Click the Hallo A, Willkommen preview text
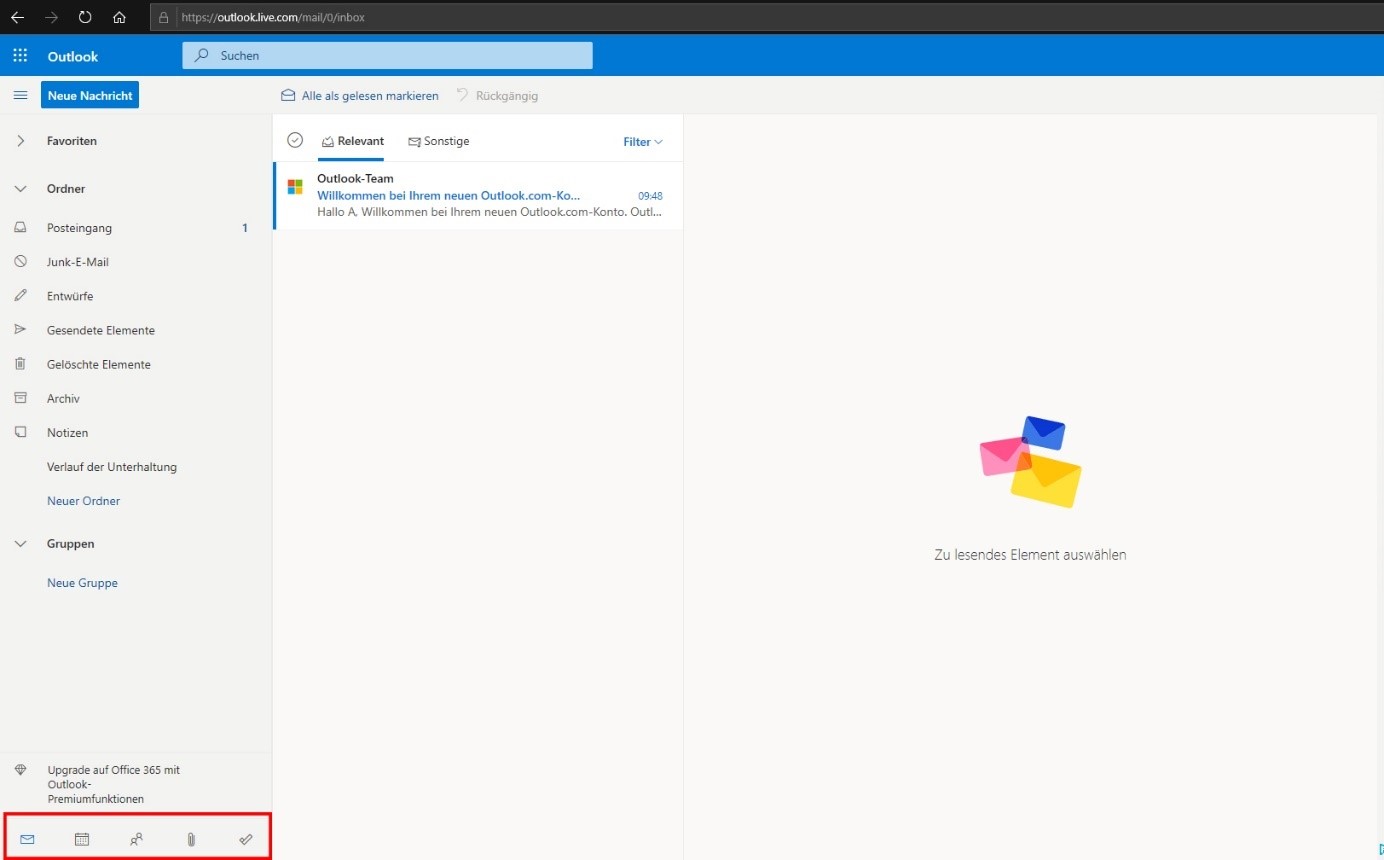The image size is (1384, 860). (489, 212)
